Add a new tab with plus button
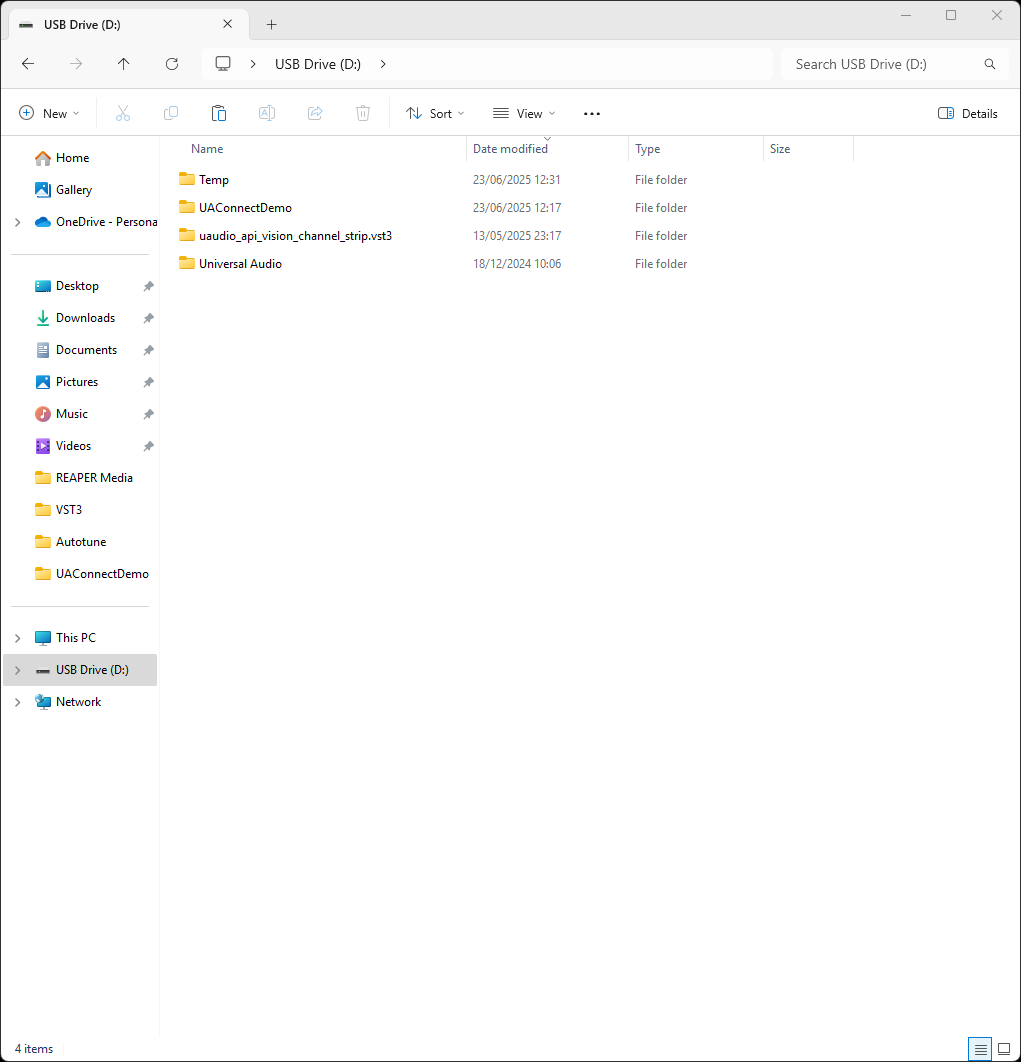The height and width of the screenshot is (1062, 1021). [271, 24]
